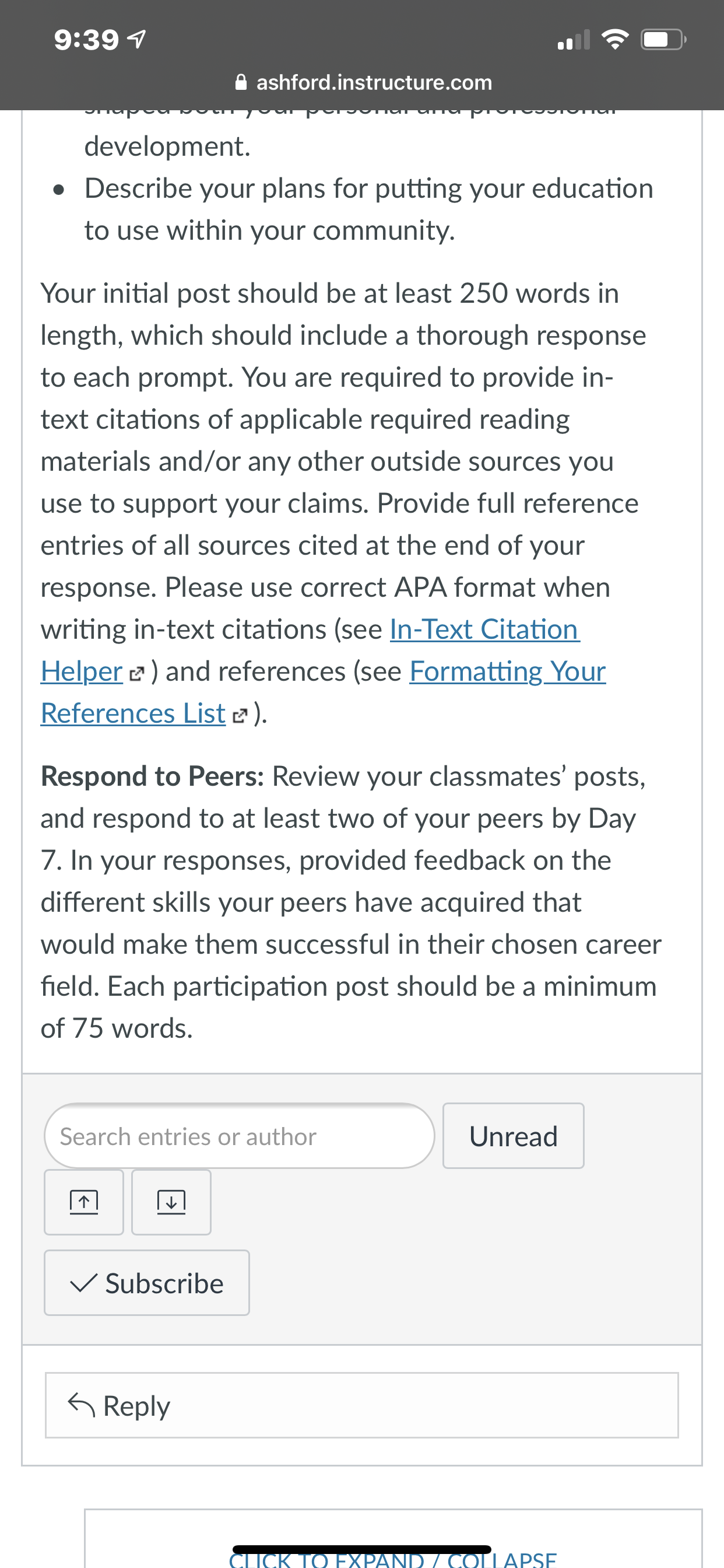Tap the battery indicator icon
This screenshot has width=724, height=1568.
[x=664, y=40]
